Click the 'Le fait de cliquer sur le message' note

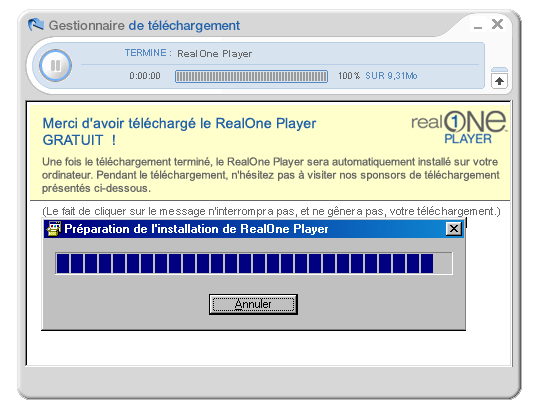[271, 211]
